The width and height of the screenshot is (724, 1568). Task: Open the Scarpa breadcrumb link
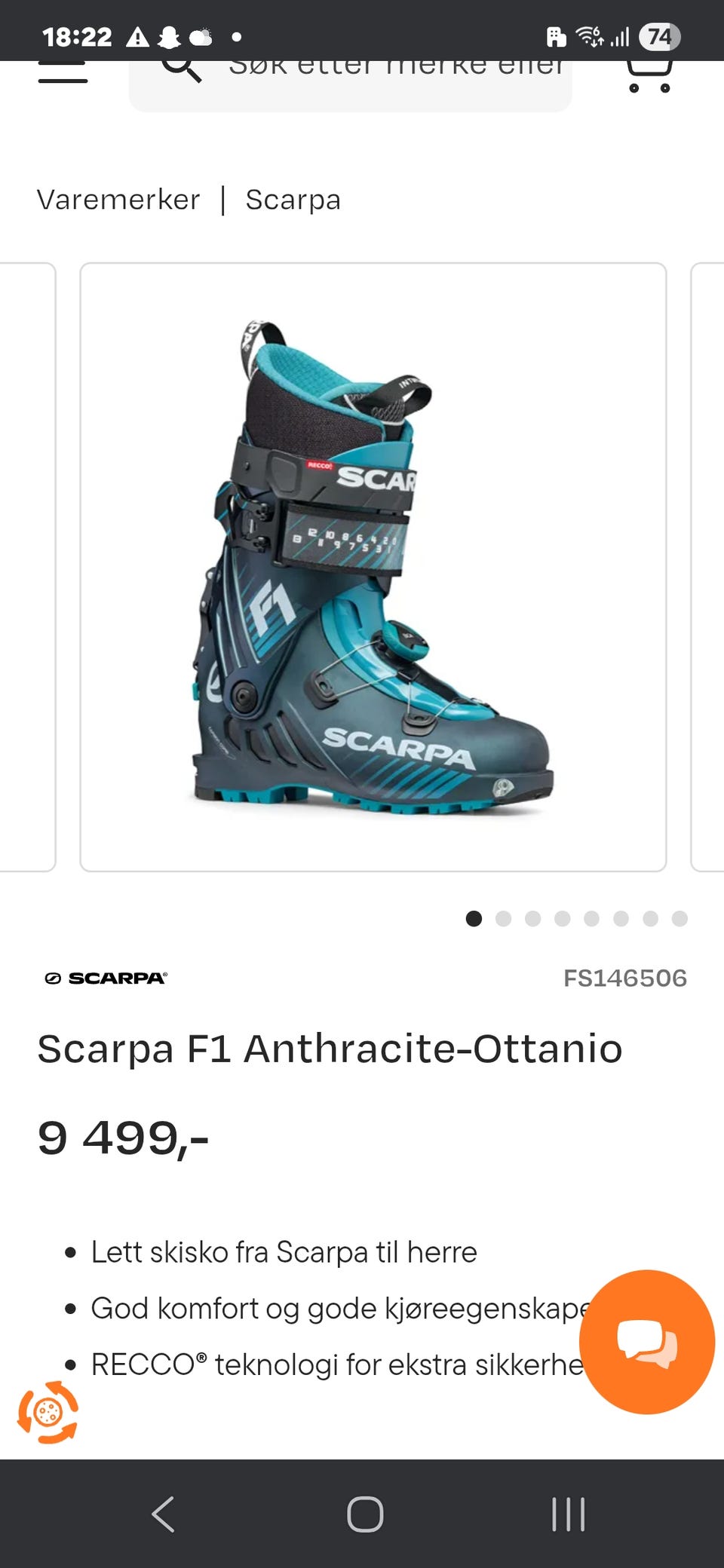293,200
